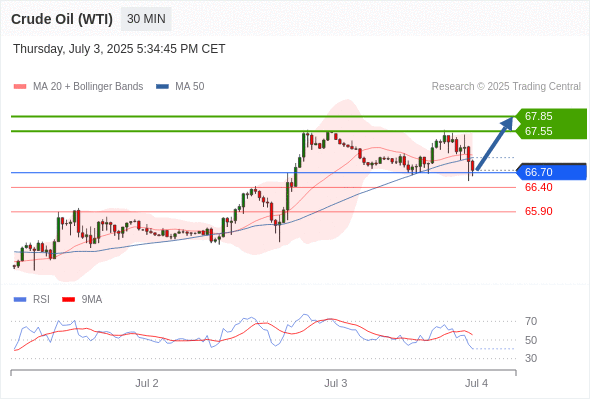
Task: Click the green 67.55 resistance tag
Action: 551,131
